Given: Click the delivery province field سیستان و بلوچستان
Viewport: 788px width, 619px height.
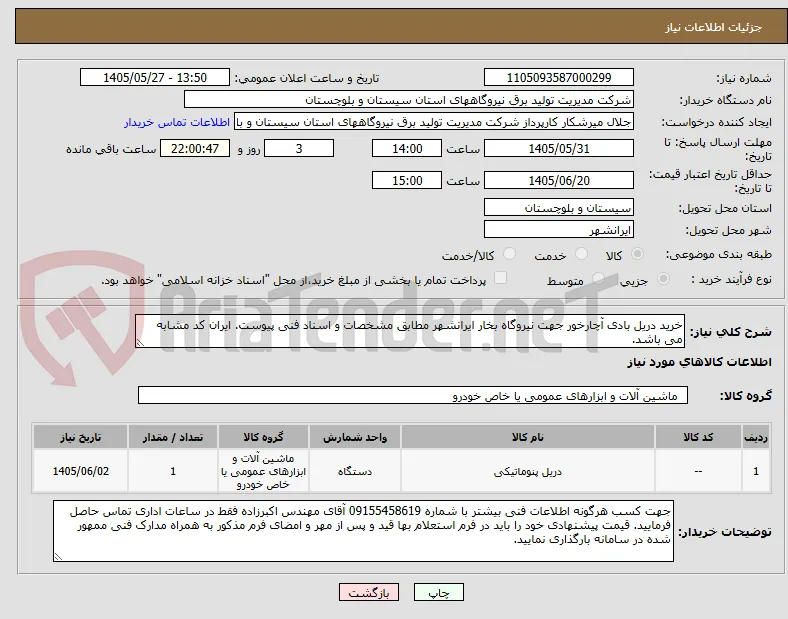Looking at the screenshot, I should click(x=558, y=208).
